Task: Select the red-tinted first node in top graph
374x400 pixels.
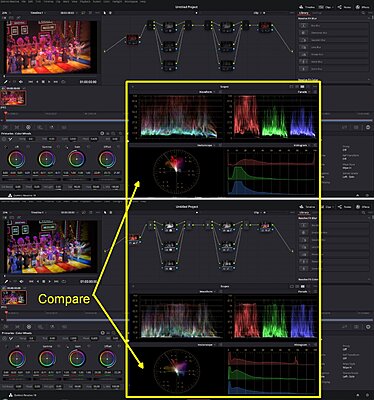Action: (x=133, y=39)
